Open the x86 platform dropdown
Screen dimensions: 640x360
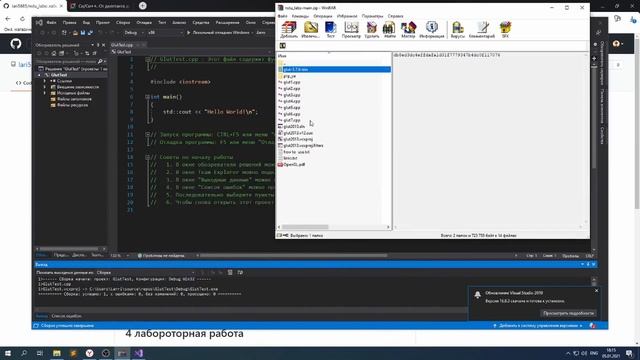click(165, 33)
